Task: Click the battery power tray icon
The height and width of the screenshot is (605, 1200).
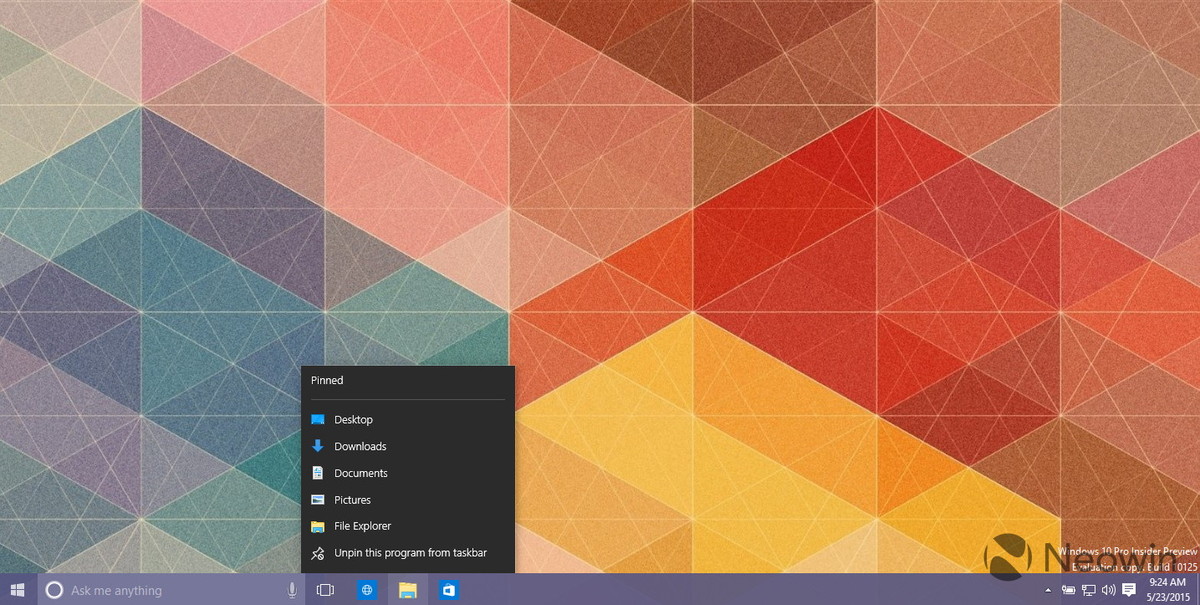Action: 1068,590
